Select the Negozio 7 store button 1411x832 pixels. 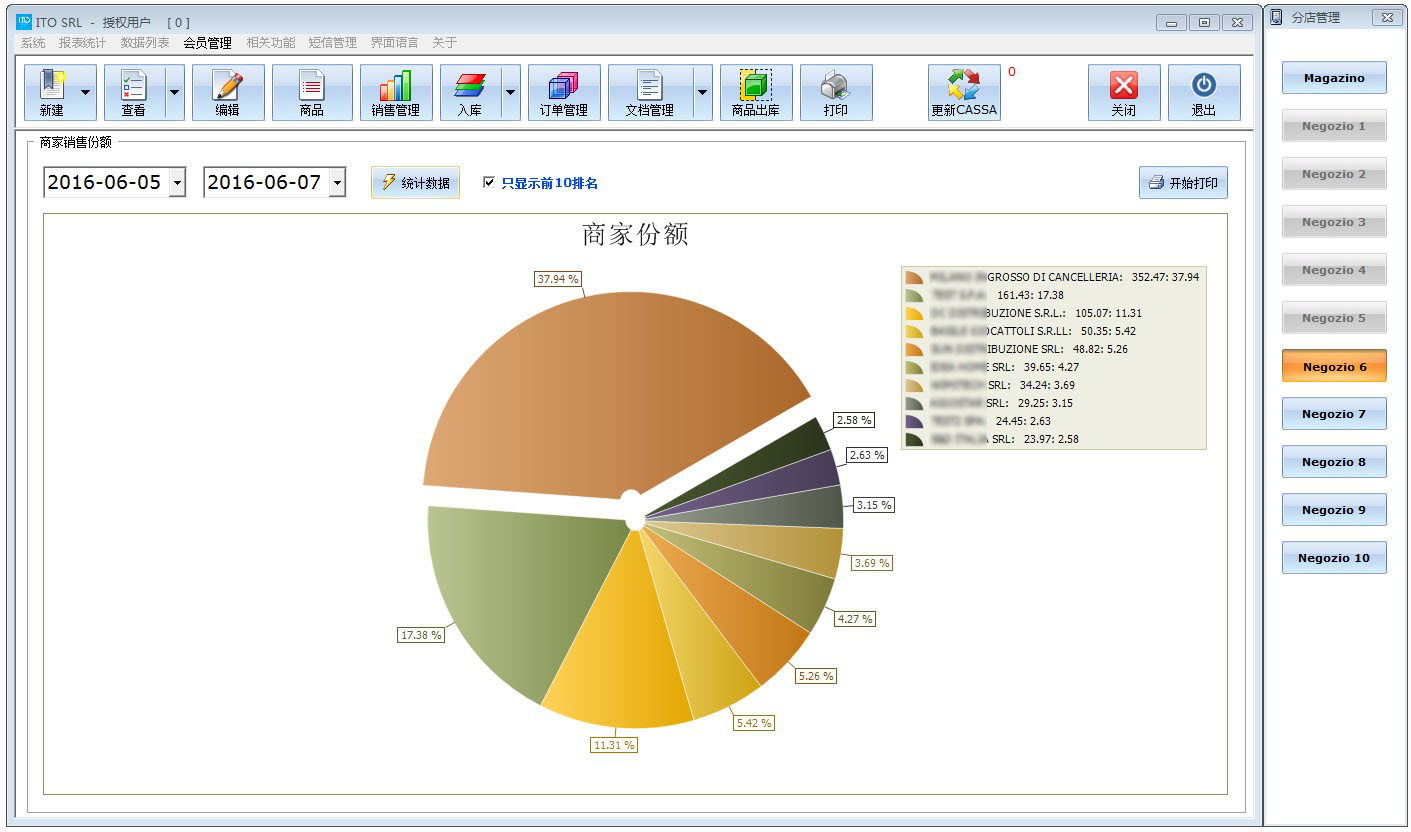pos(1334,414)
